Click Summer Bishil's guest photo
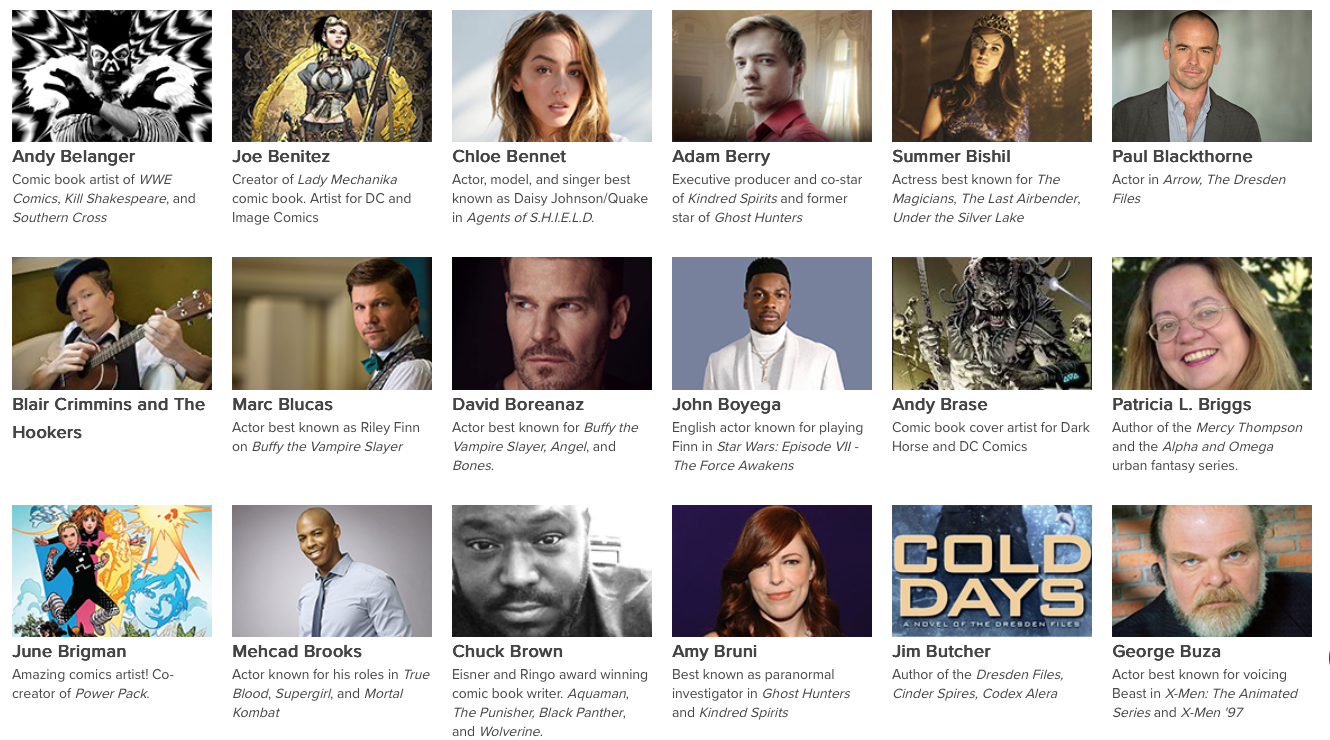Screen dimensions: 1330x740 pyautogui.click(x=992, y=76)
